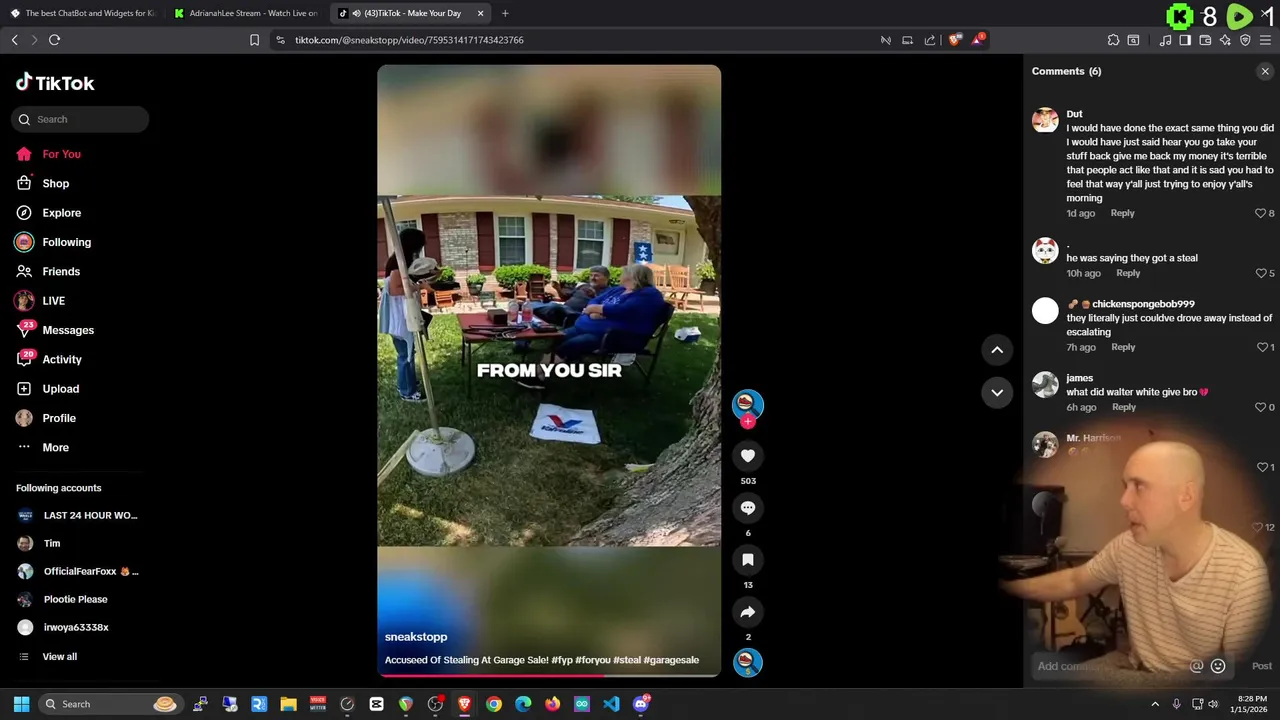Image resolution: width=1280 pixels, height=720 pixels.
Task: Seek using the red video progress bar
Action: pos(548,675)
